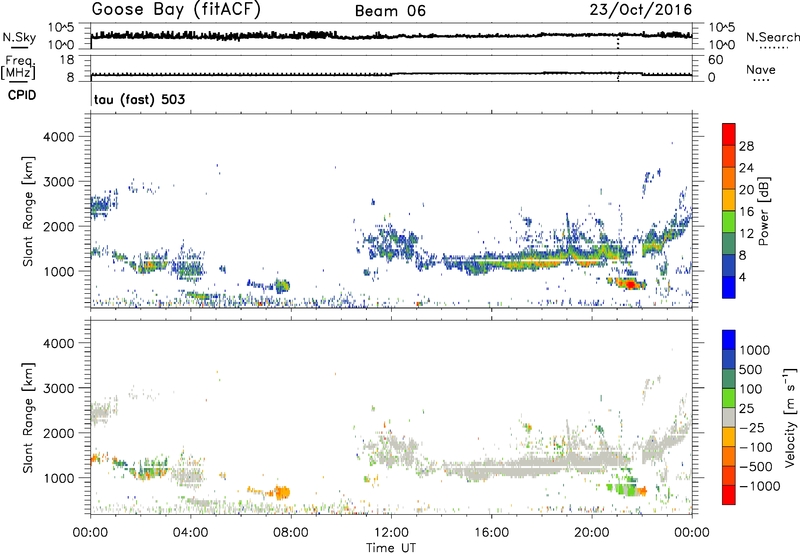
Task: Select the "Beam 06" header label
Action: (x=390, y=11)
